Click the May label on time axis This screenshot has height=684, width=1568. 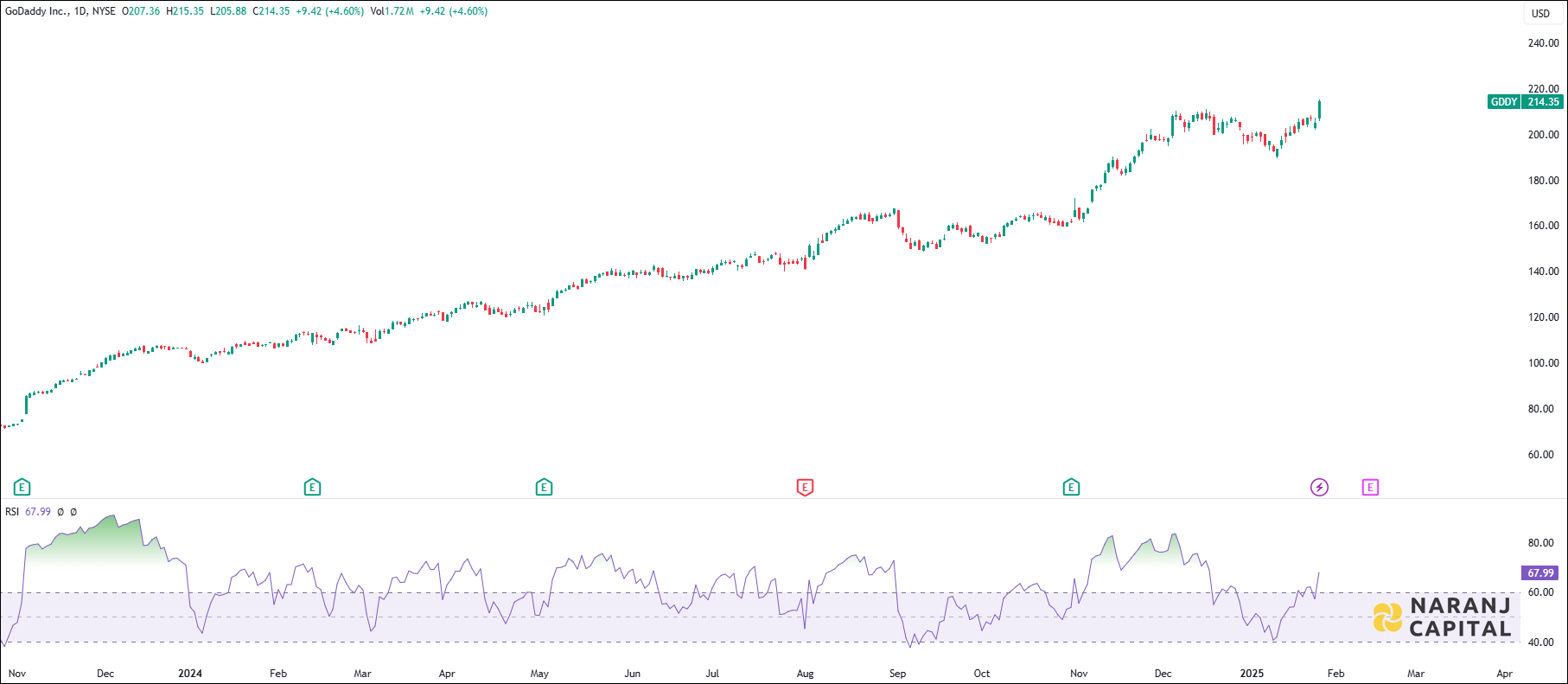[x=539, y=674]
